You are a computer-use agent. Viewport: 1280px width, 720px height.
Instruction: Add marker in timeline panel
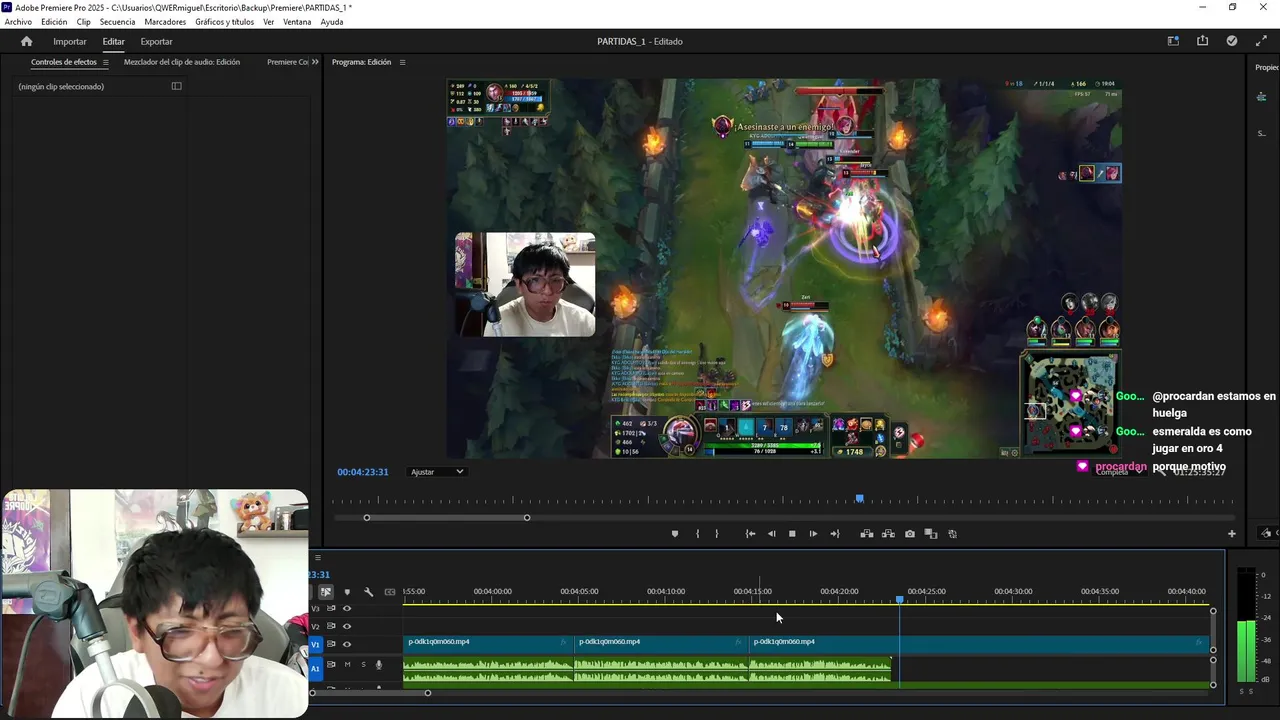click(x=347, y=592)
